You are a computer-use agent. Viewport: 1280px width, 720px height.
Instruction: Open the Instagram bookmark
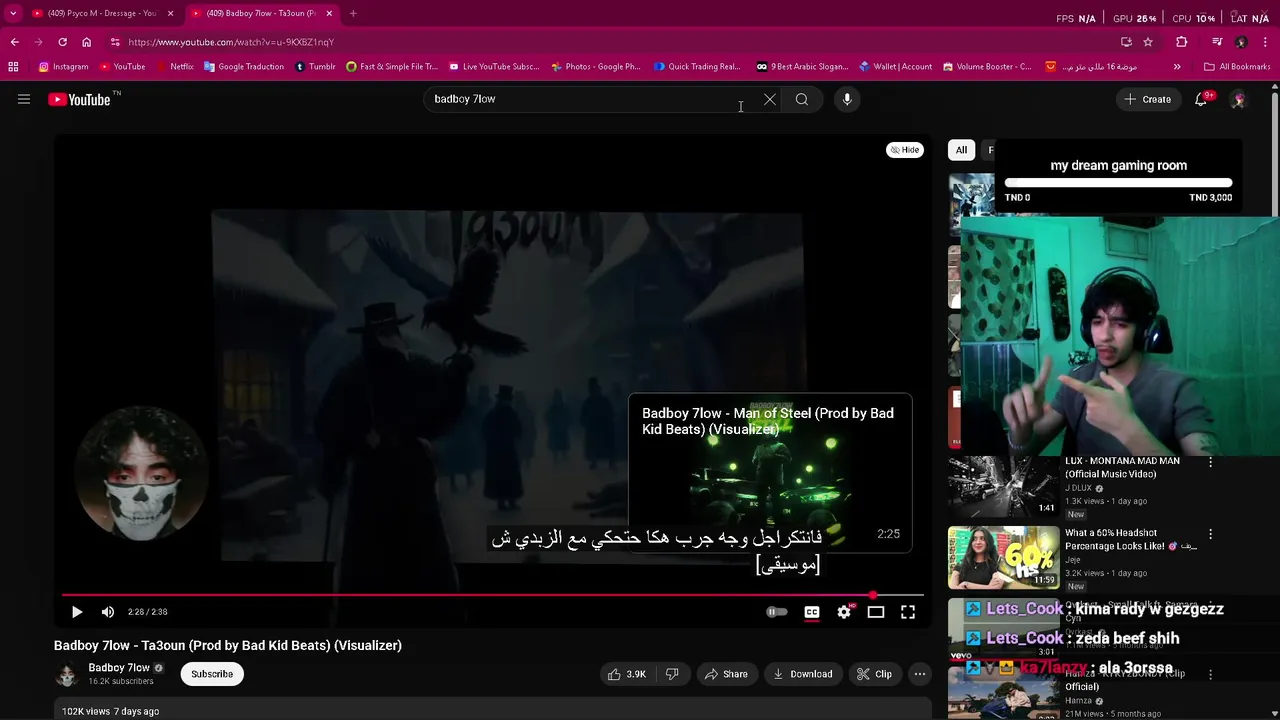(63, 67)
